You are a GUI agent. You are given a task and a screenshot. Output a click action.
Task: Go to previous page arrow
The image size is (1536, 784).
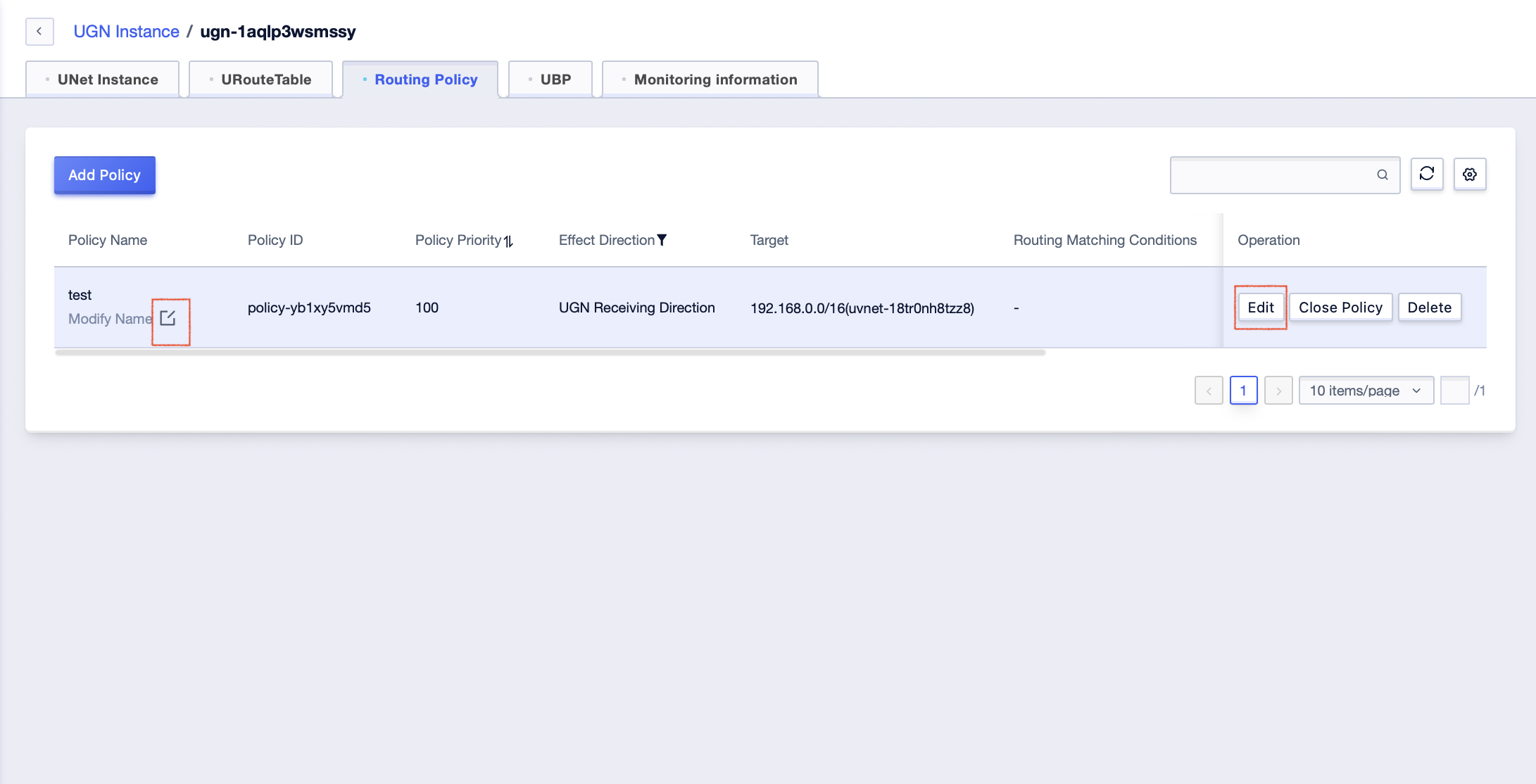pyautogui.click(x=1209, y=391)
